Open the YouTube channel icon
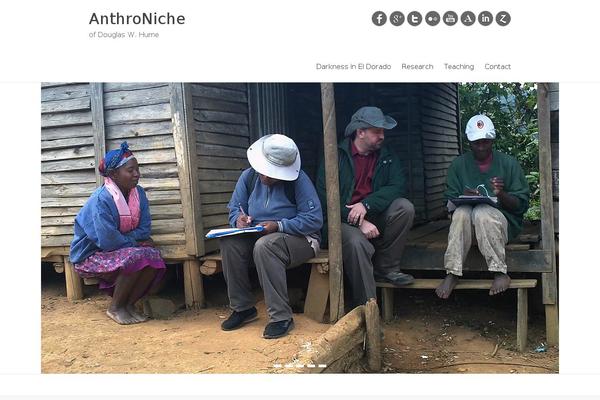This screenshot has height=400, width=600. pyautogui.click(x=450, y=18)
